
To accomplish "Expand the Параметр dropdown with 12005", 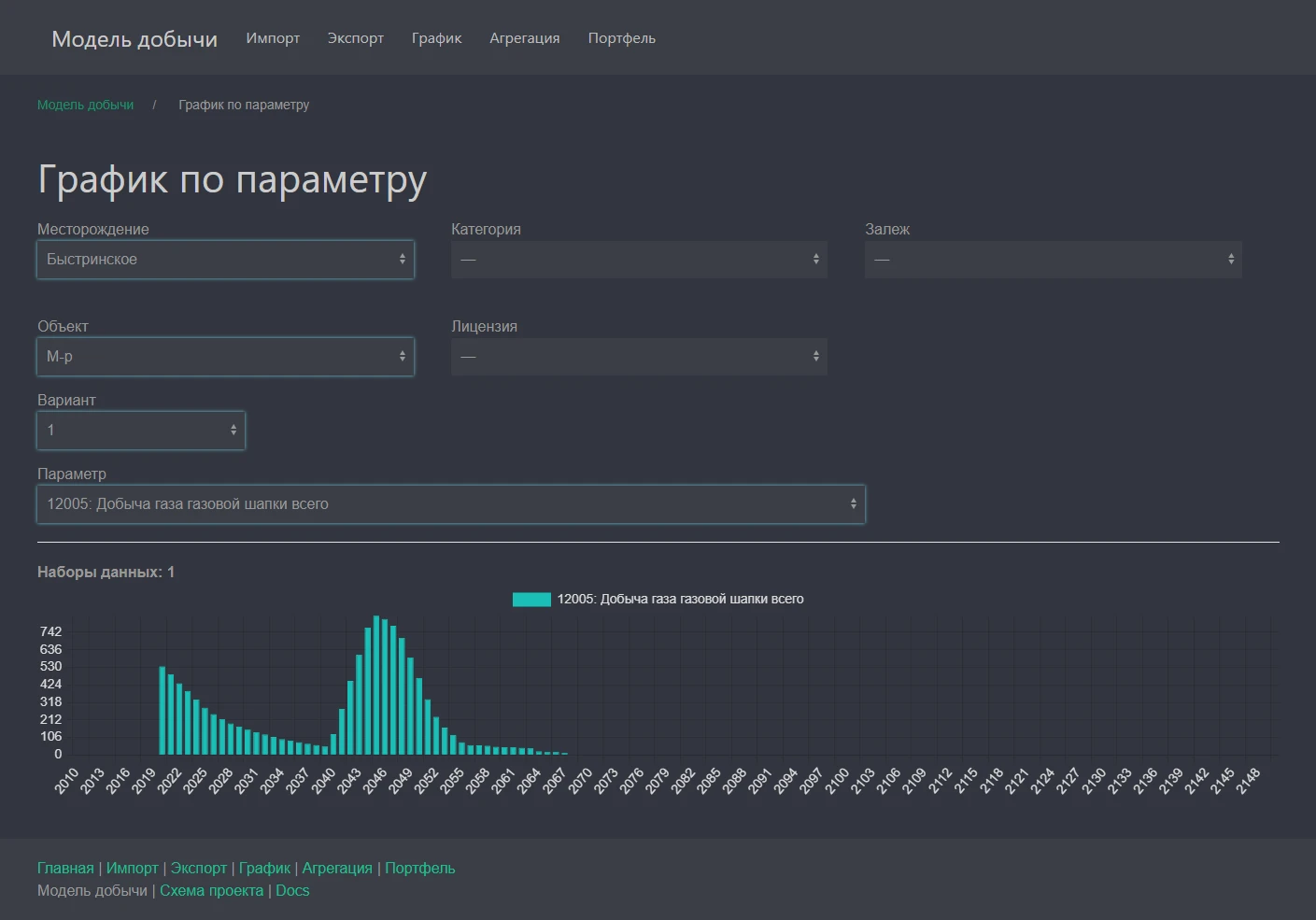I will click(451, 504).
